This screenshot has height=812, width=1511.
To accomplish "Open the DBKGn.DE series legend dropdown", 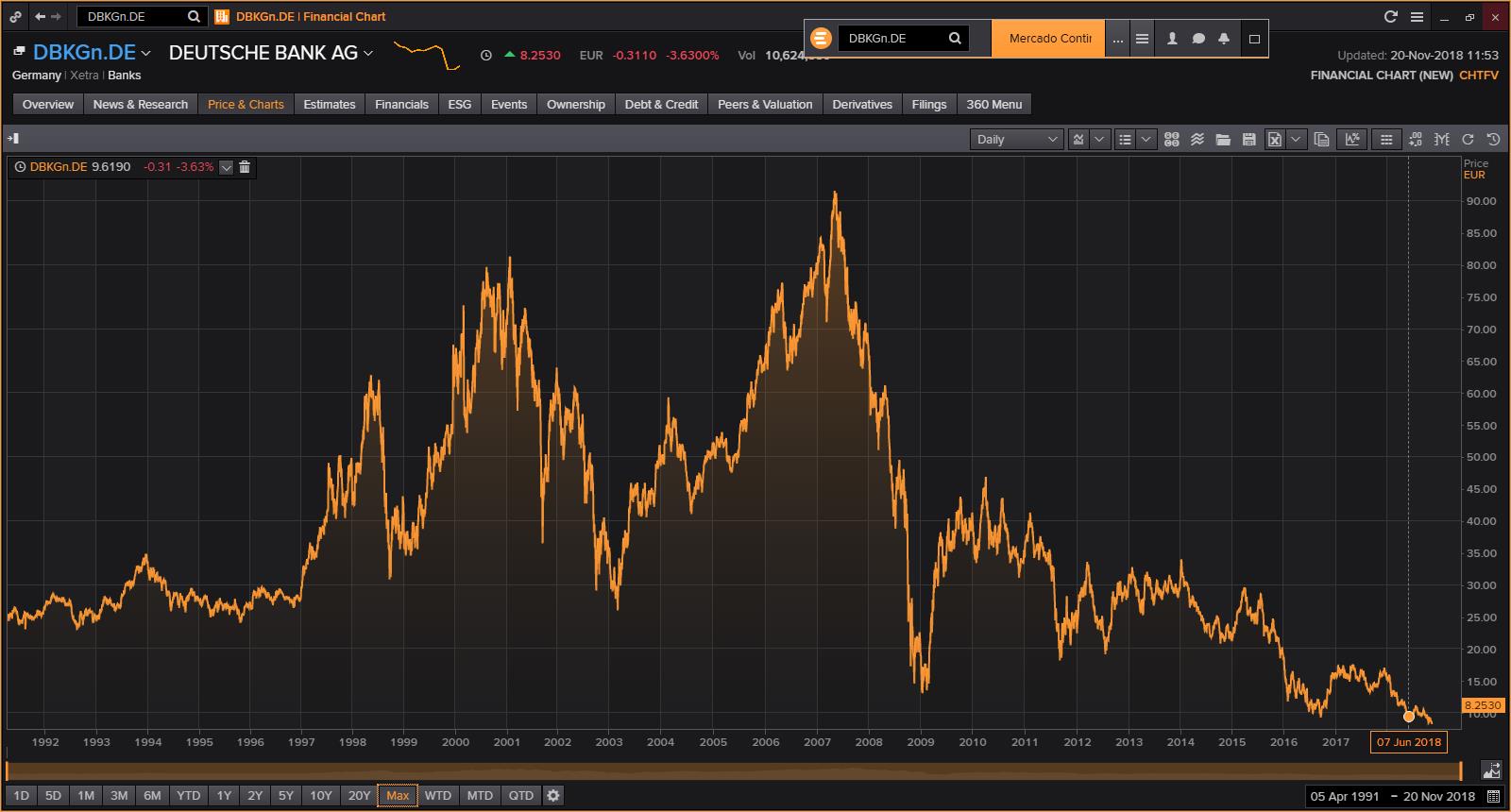I will pos(226,167).
